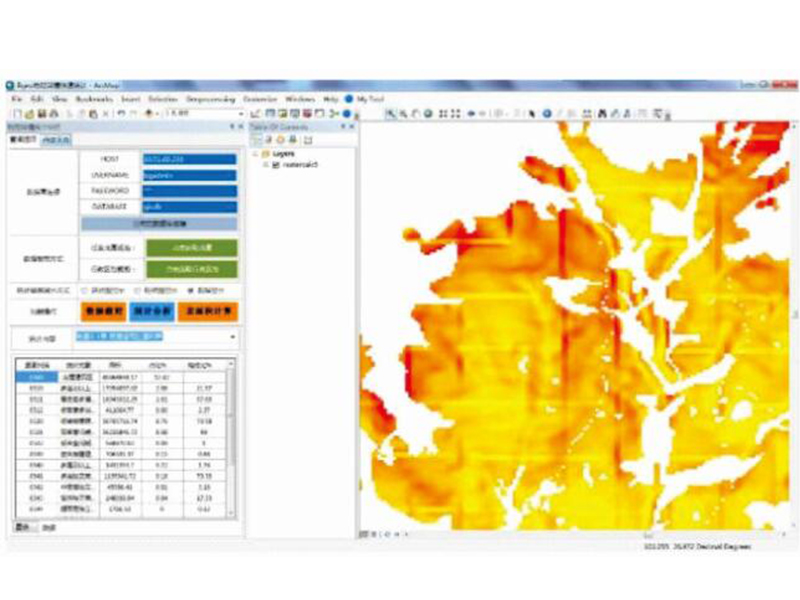Select the Zoom In tool
The width and height of the screenshot is (800, 600).
click(x=390, y=113)
